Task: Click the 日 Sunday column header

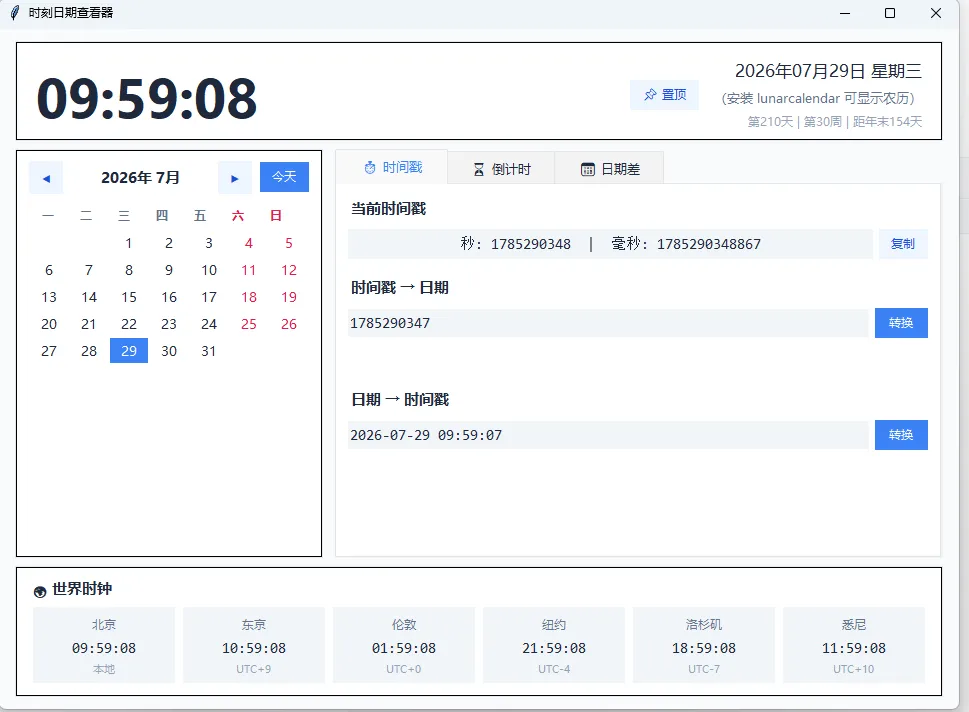Action: click(276, 216)
